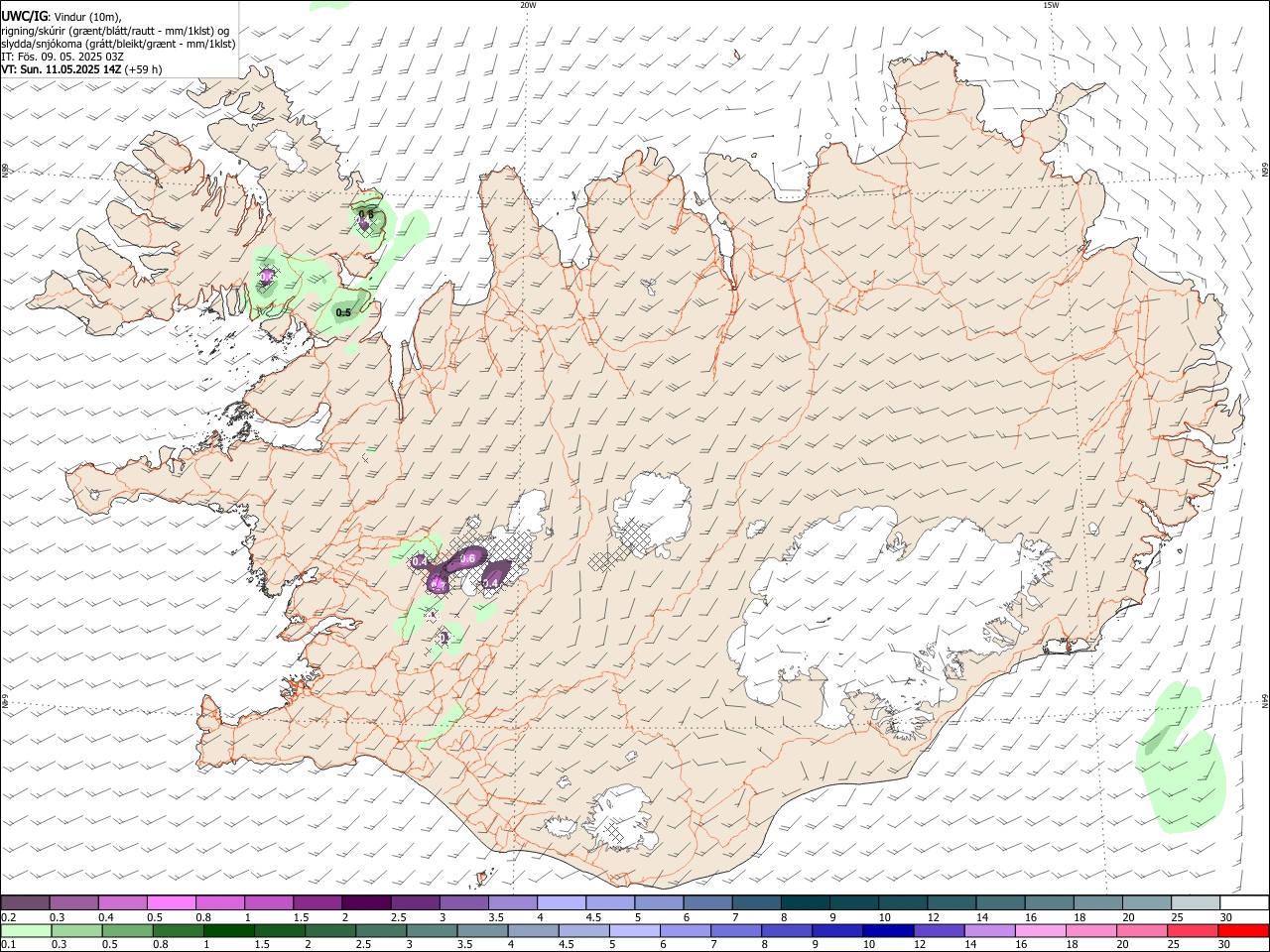Select the bright red above-30 rain swatch

pyautogui.click(x=1243, y=930)
